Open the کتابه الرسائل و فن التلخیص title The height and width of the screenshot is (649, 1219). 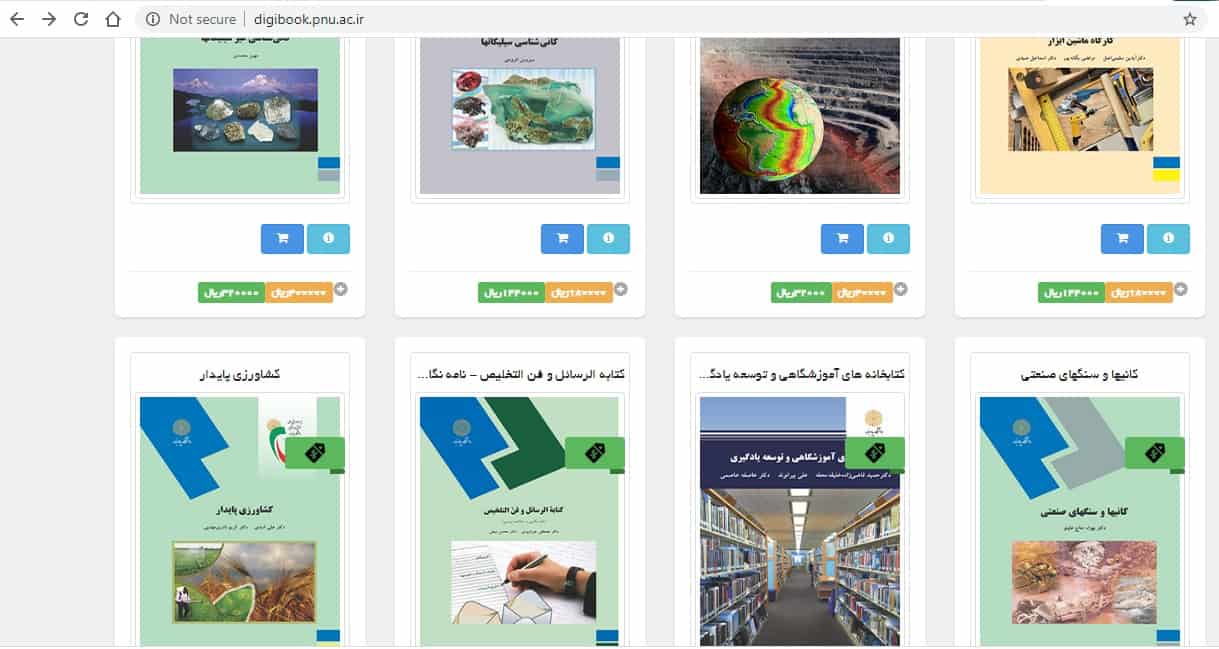click(520, 375)
